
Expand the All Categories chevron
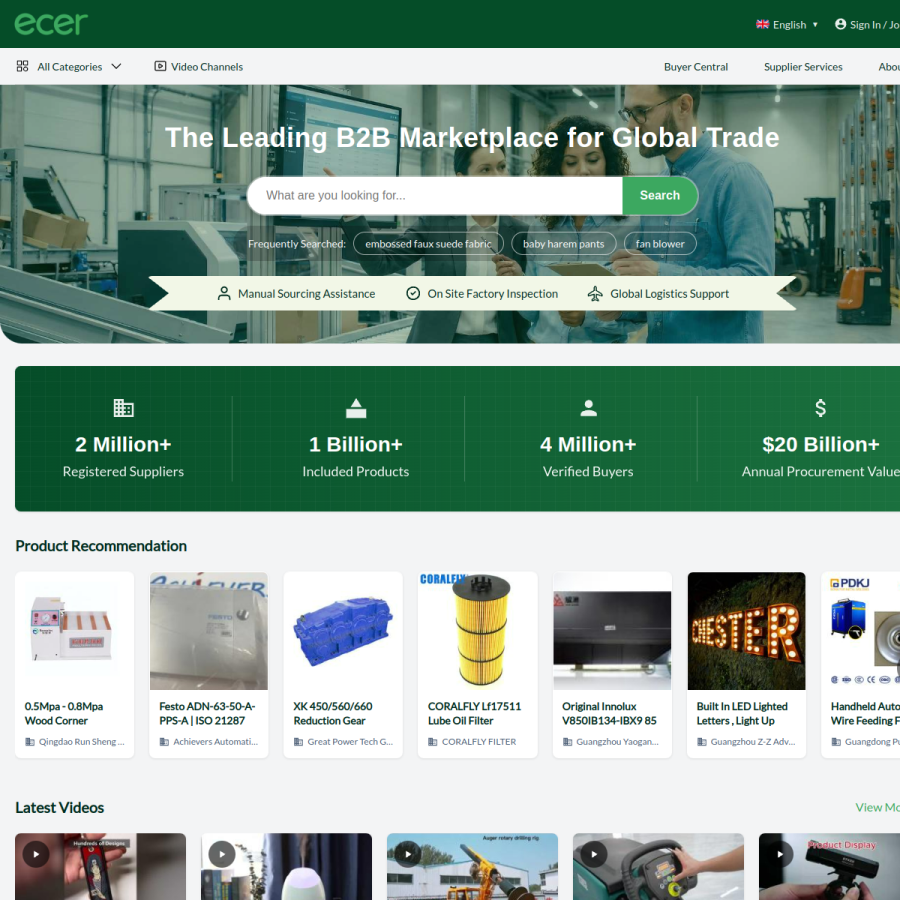point(117,67)
